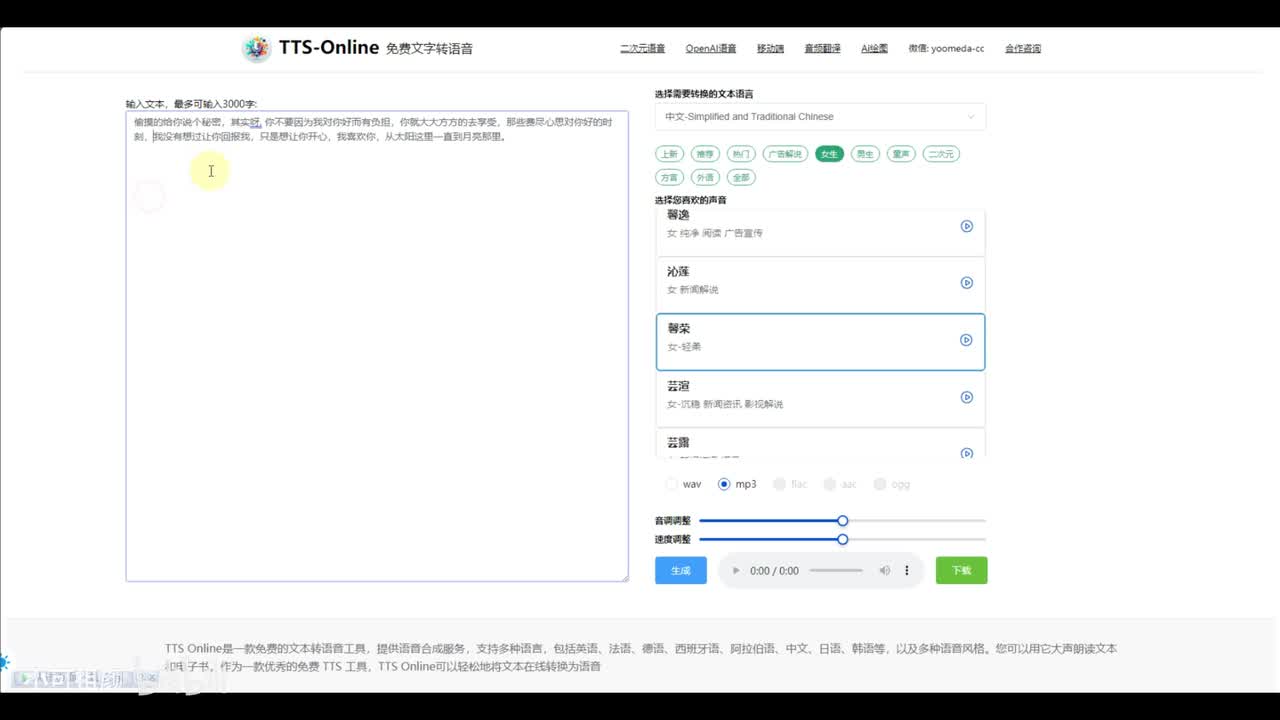Play the 沁莲 voice sample

(966, 283)
